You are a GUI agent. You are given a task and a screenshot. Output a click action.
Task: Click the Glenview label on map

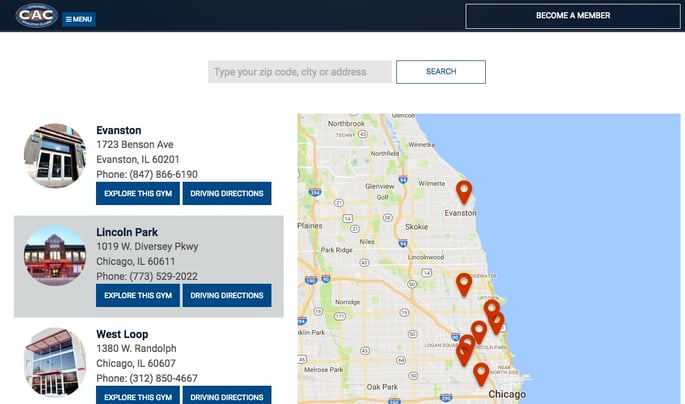click(380, 186)
